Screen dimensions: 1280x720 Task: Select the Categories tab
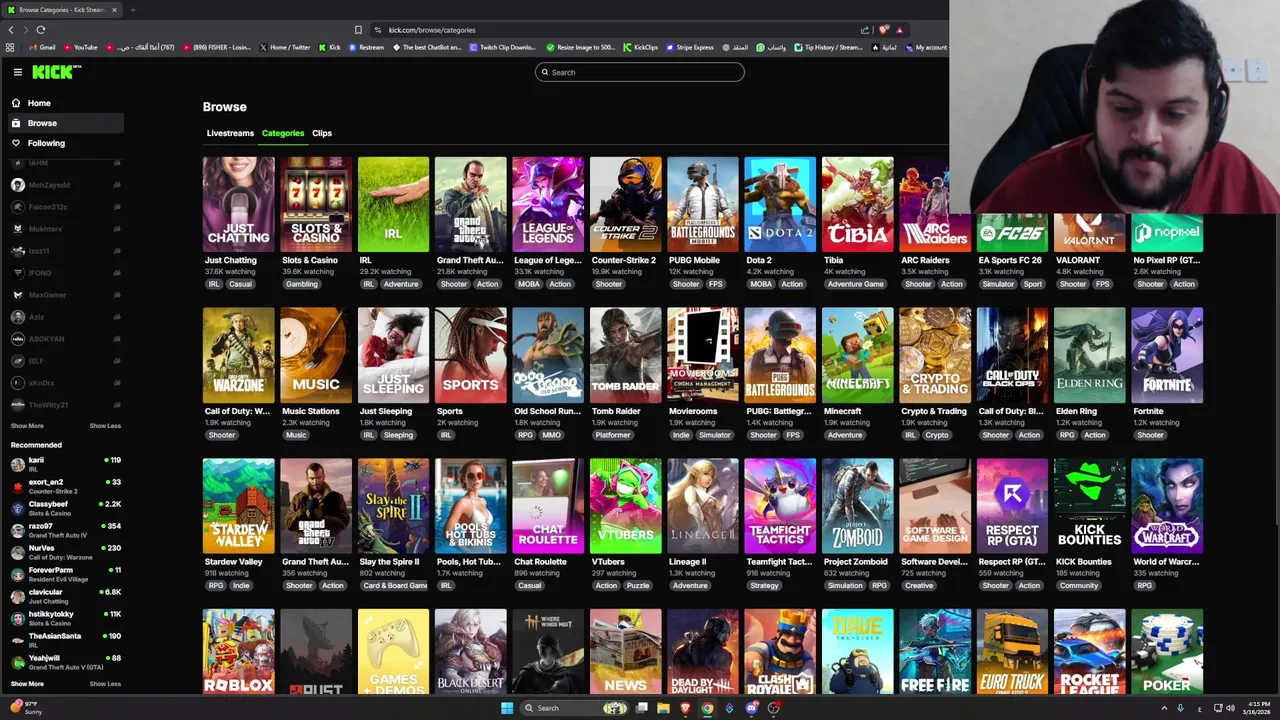pos(283,133)
